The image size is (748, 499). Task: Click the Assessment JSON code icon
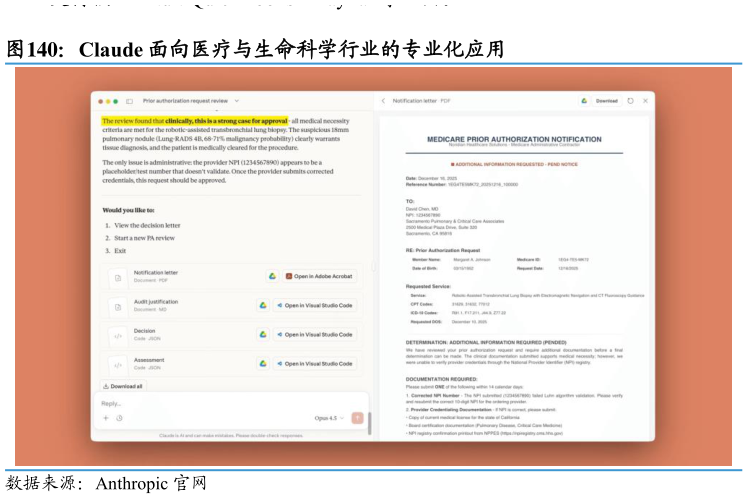click(118, 365)
